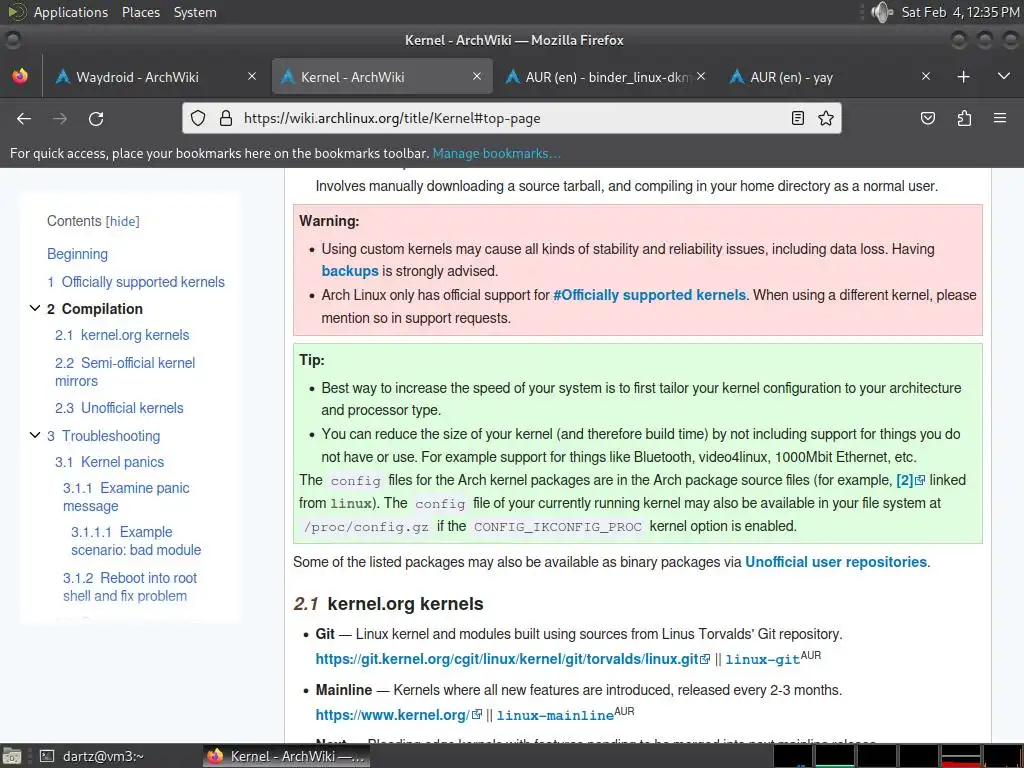Viewport: 1024px width, 768px height.
Task: Go to Officially supported kernels section
Action: click(136, 282)
